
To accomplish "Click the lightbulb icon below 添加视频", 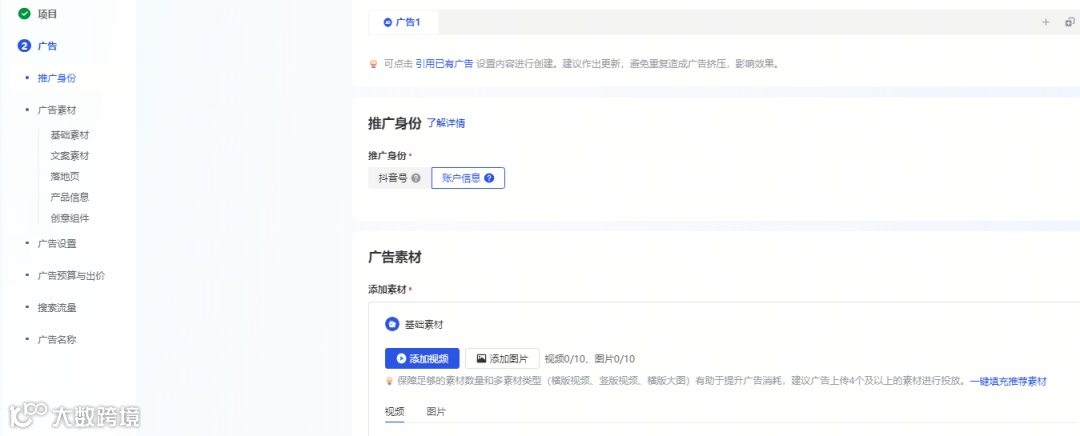I will click(x=388, y=381).
